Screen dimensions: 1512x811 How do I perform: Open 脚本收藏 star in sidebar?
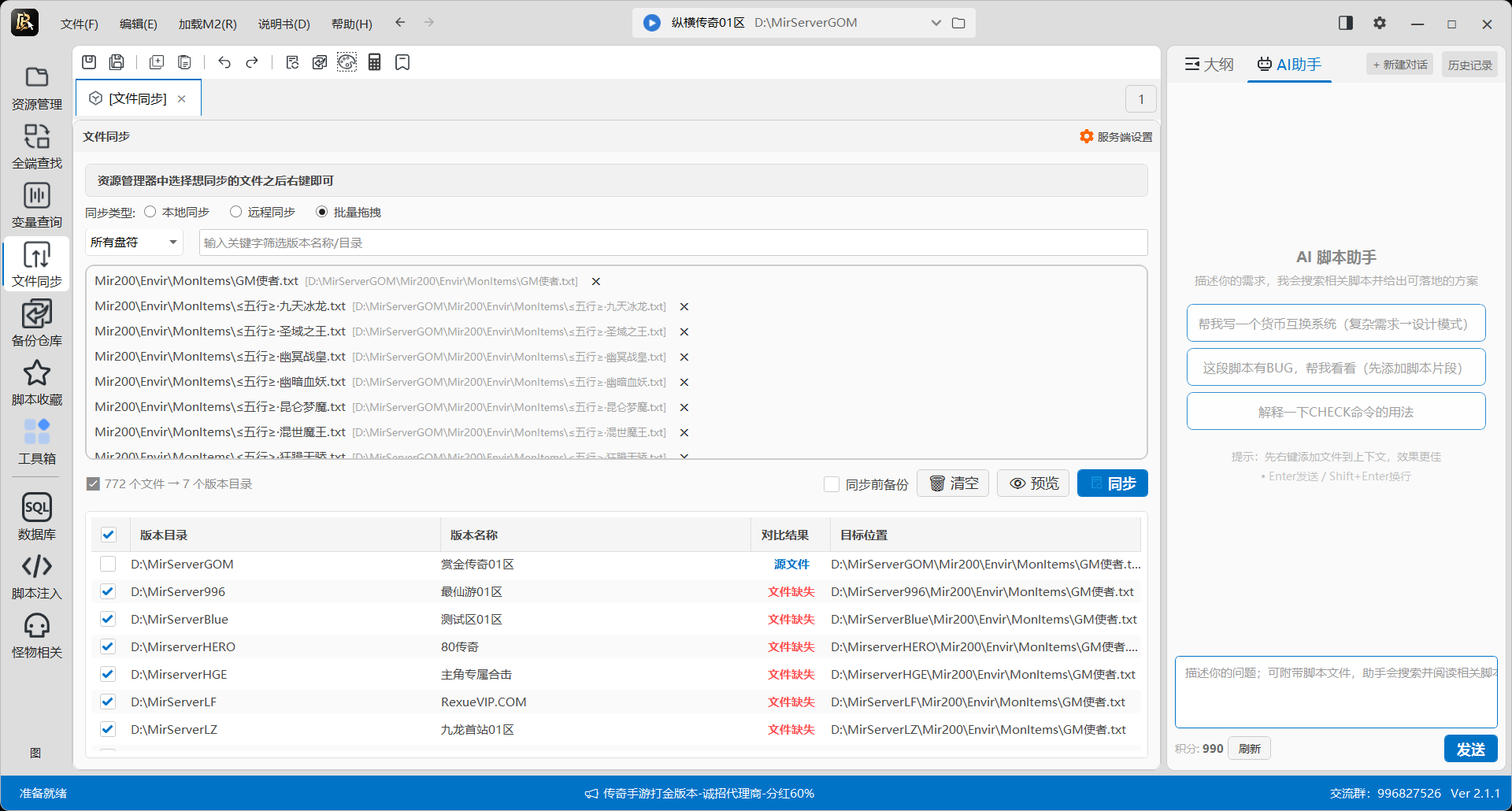[37, 383]
